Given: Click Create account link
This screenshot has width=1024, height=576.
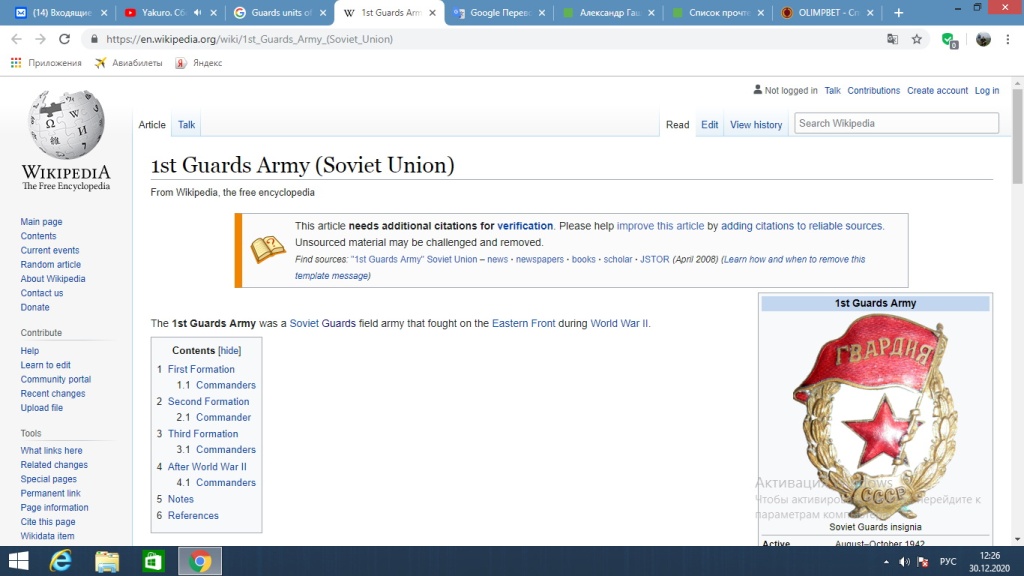Looking at the screenshot, I should tap(937, 90).
